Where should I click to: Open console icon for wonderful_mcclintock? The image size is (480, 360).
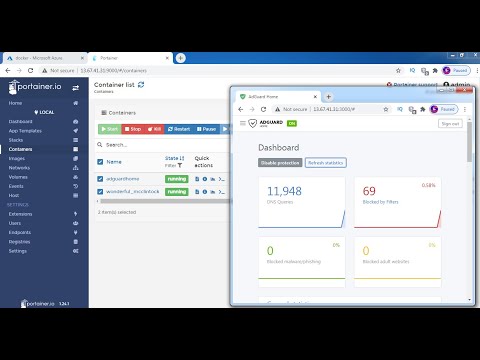(x=221, y=192)
